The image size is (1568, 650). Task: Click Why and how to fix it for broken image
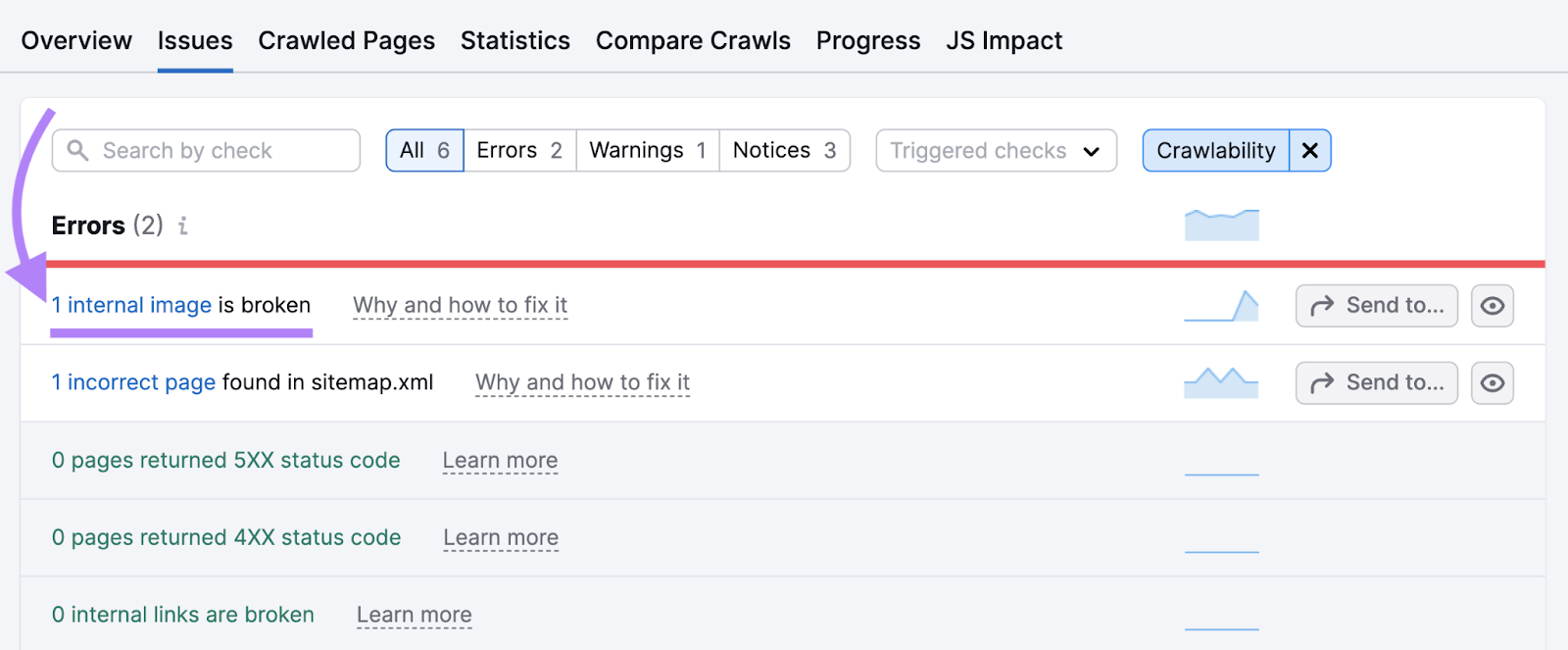(460, 305)
